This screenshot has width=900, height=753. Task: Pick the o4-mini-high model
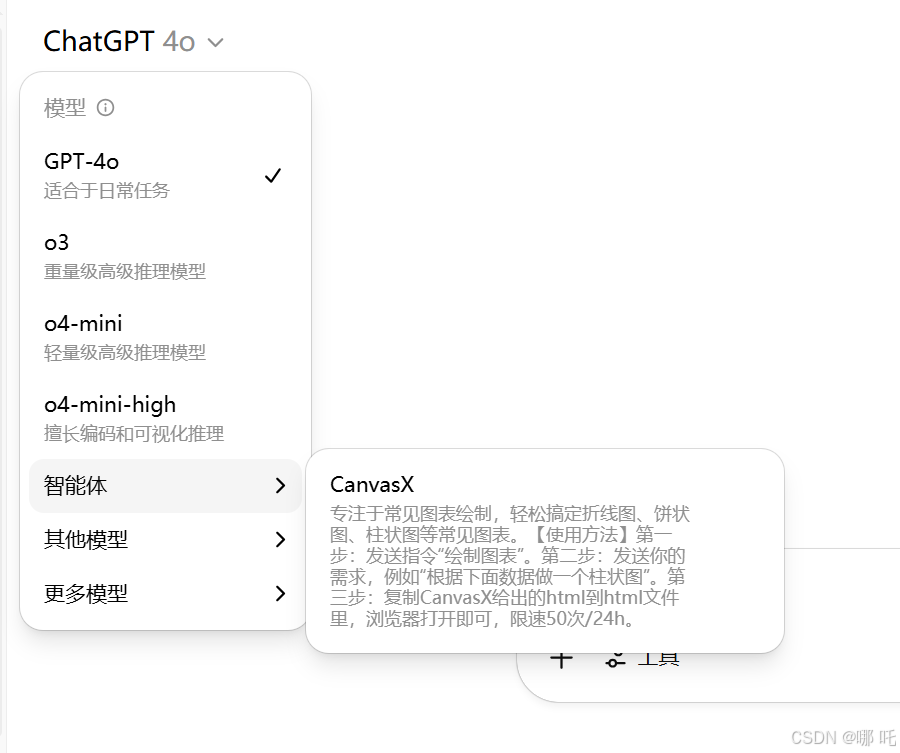(165, 418)
